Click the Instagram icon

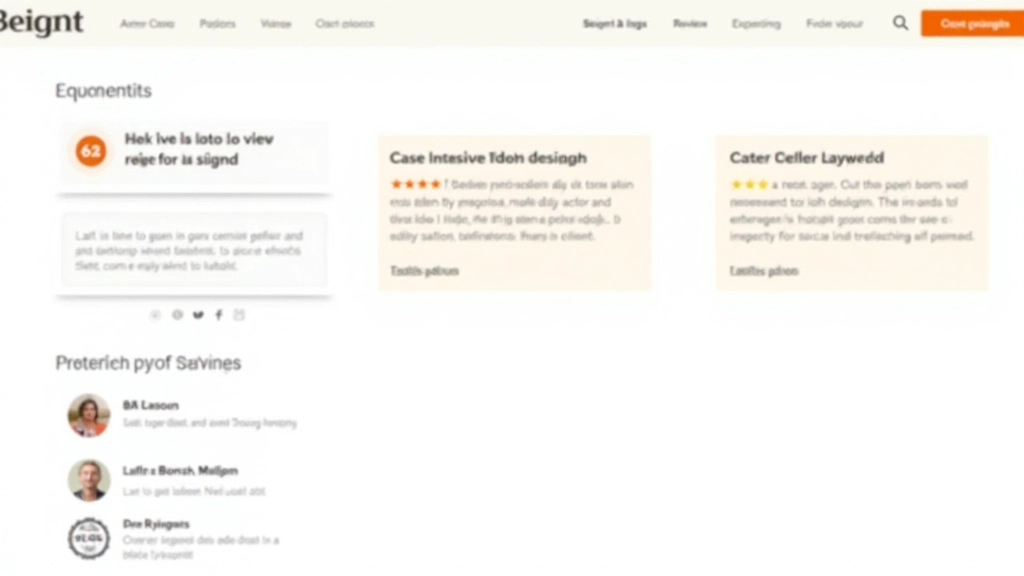[x=240, y=314]
